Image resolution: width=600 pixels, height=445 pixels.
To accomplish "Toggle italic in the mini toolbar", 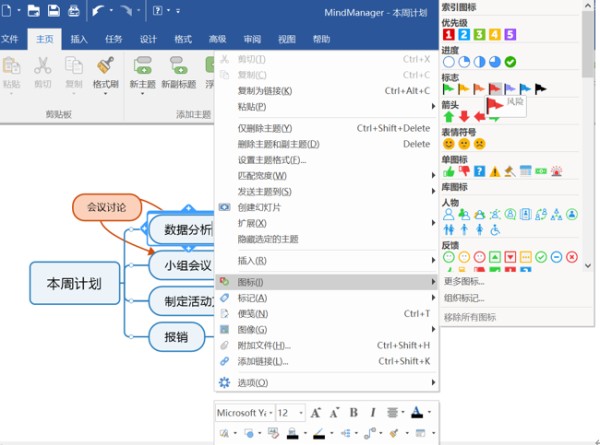I will (x=373, y=412).
